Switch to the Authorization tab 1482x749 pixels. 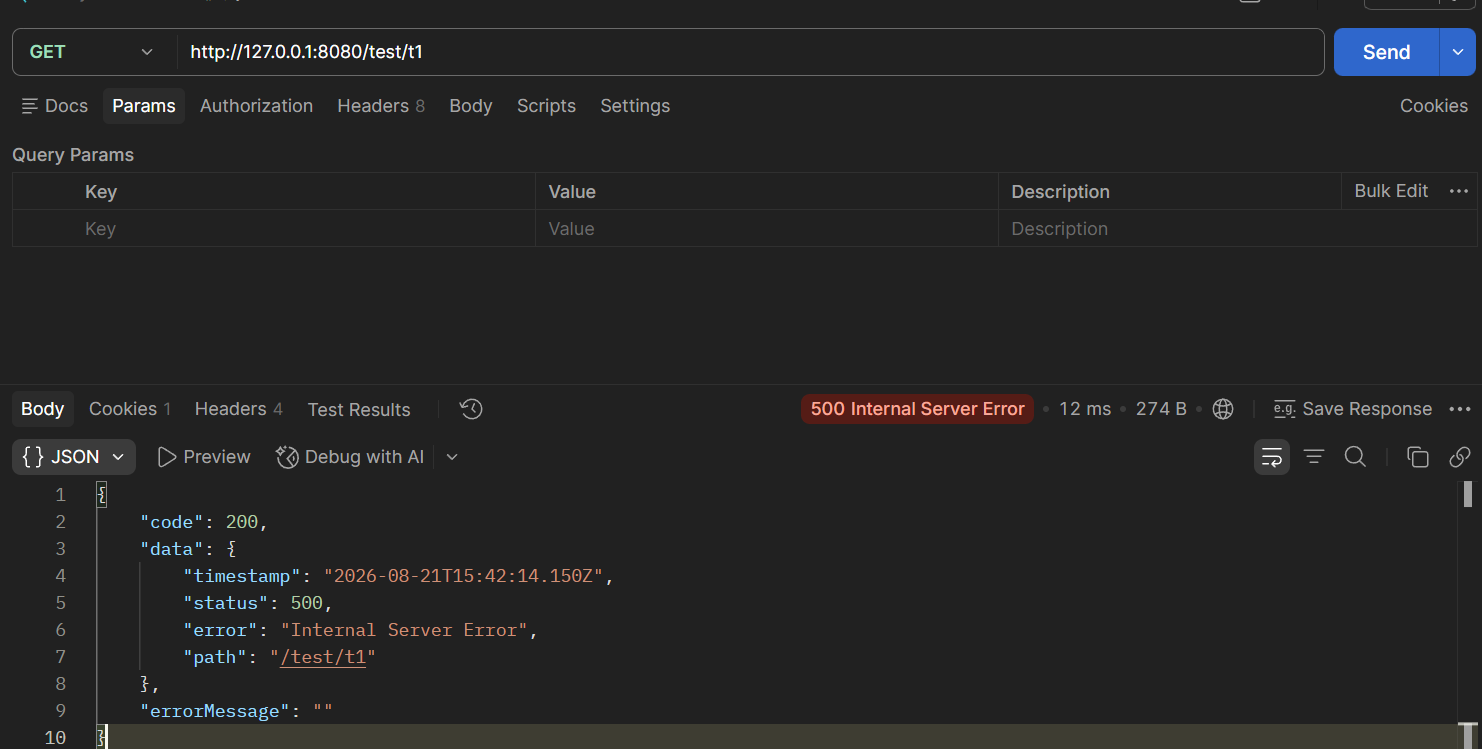click(x=256, y=106)
